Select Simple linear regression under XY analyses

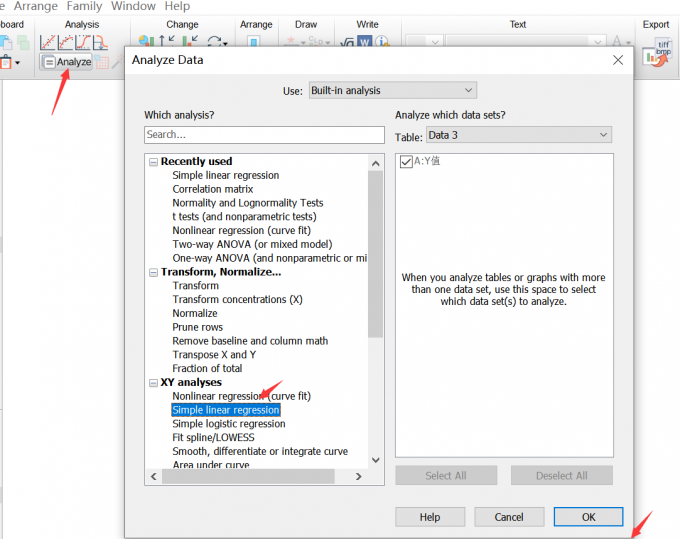pos(226,410)
